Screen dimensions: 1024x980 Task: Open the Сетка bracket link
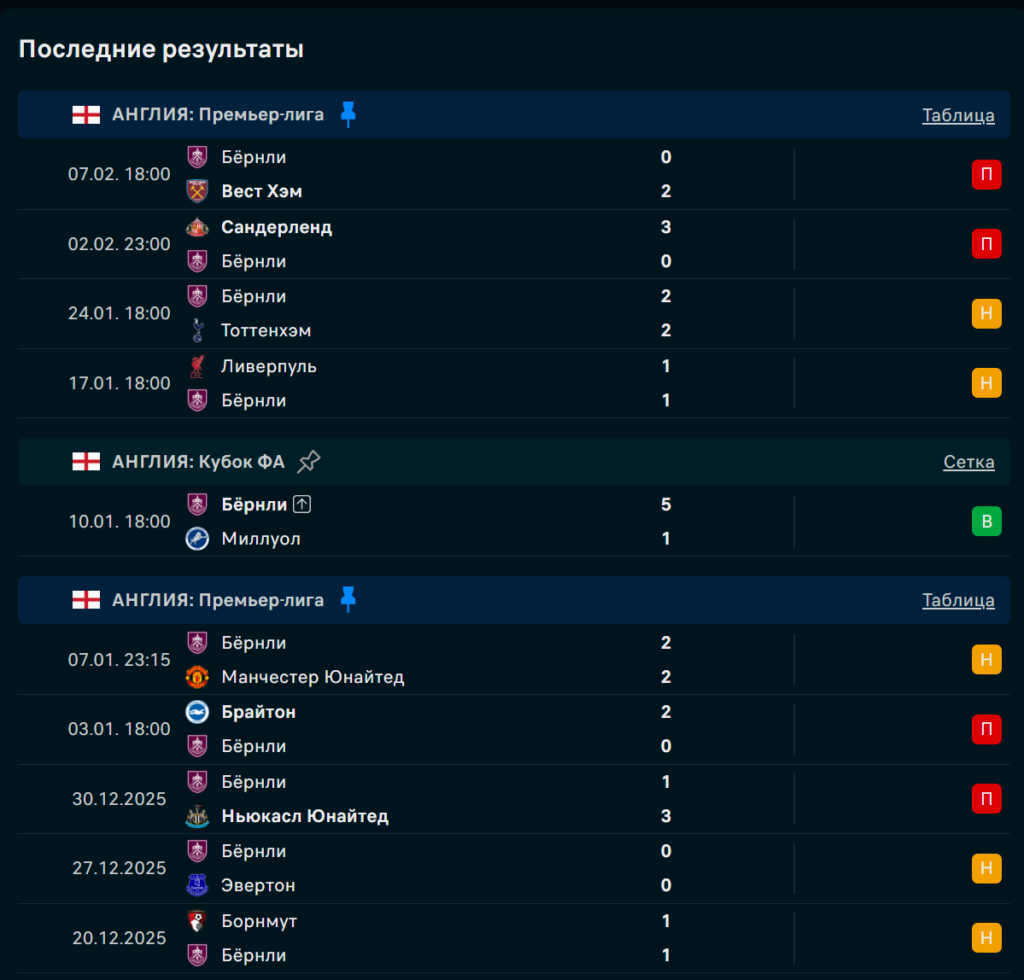coord(968,462)
